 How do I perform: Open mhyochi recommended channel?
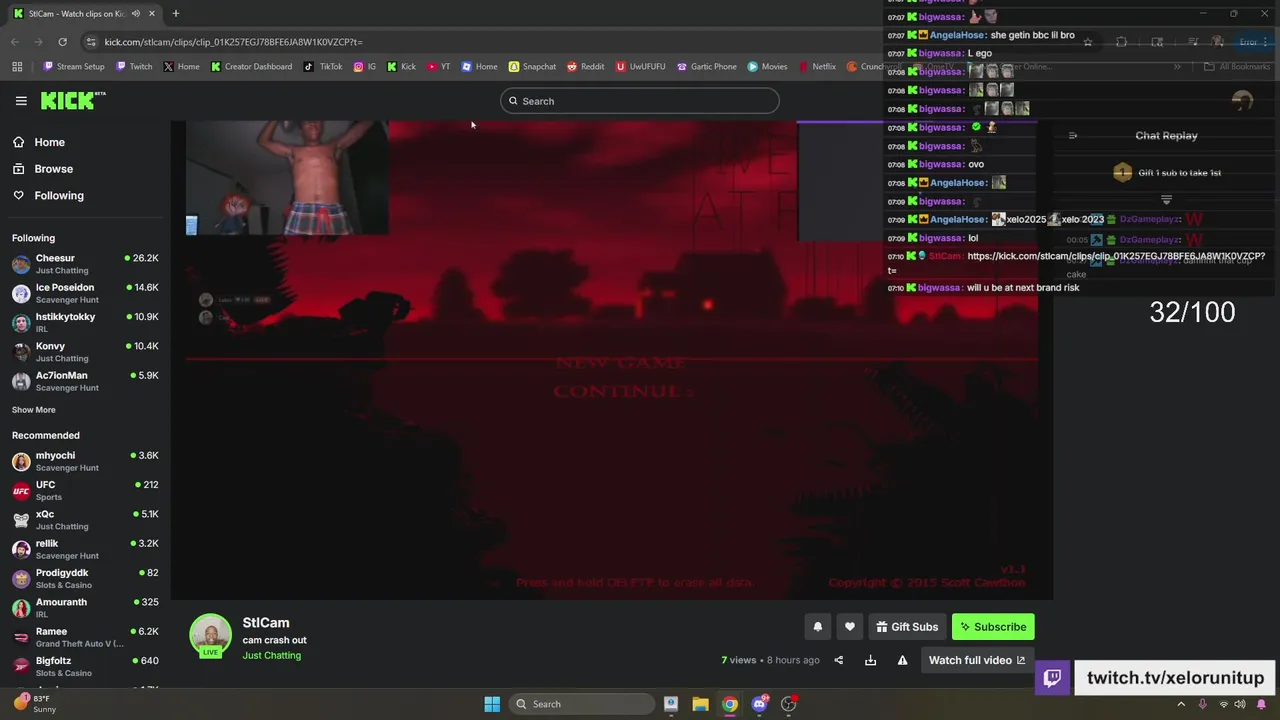click(x=85, y=461)
